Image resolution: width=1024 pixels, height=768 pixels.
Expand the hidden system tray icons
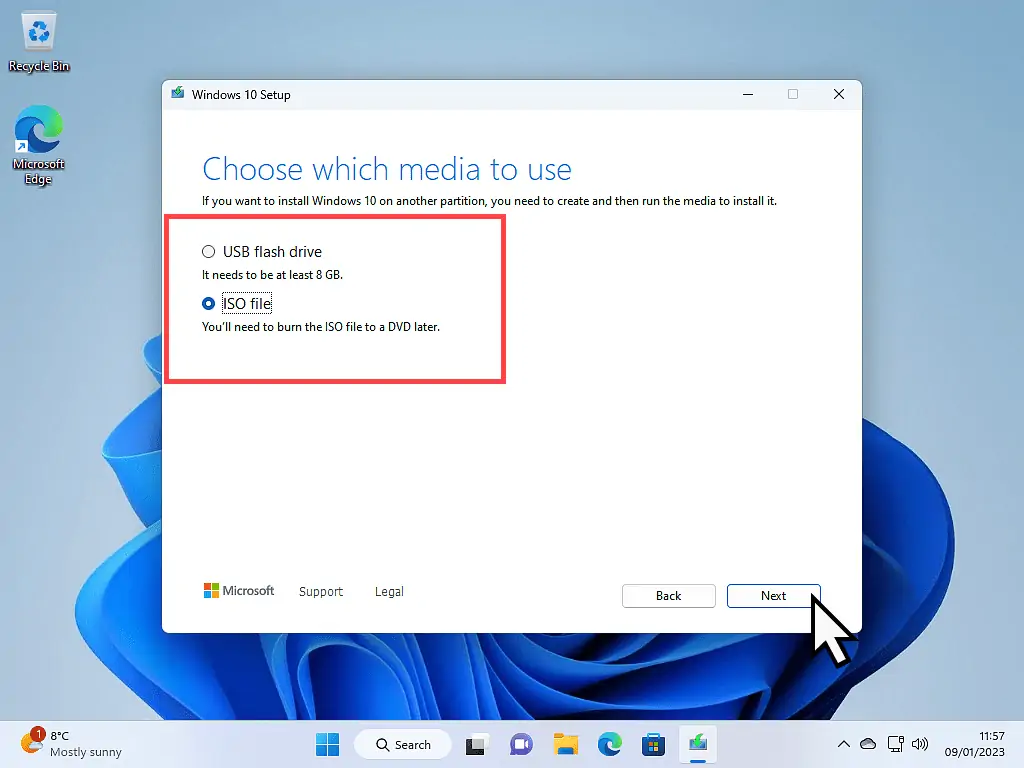click(844, 744)
